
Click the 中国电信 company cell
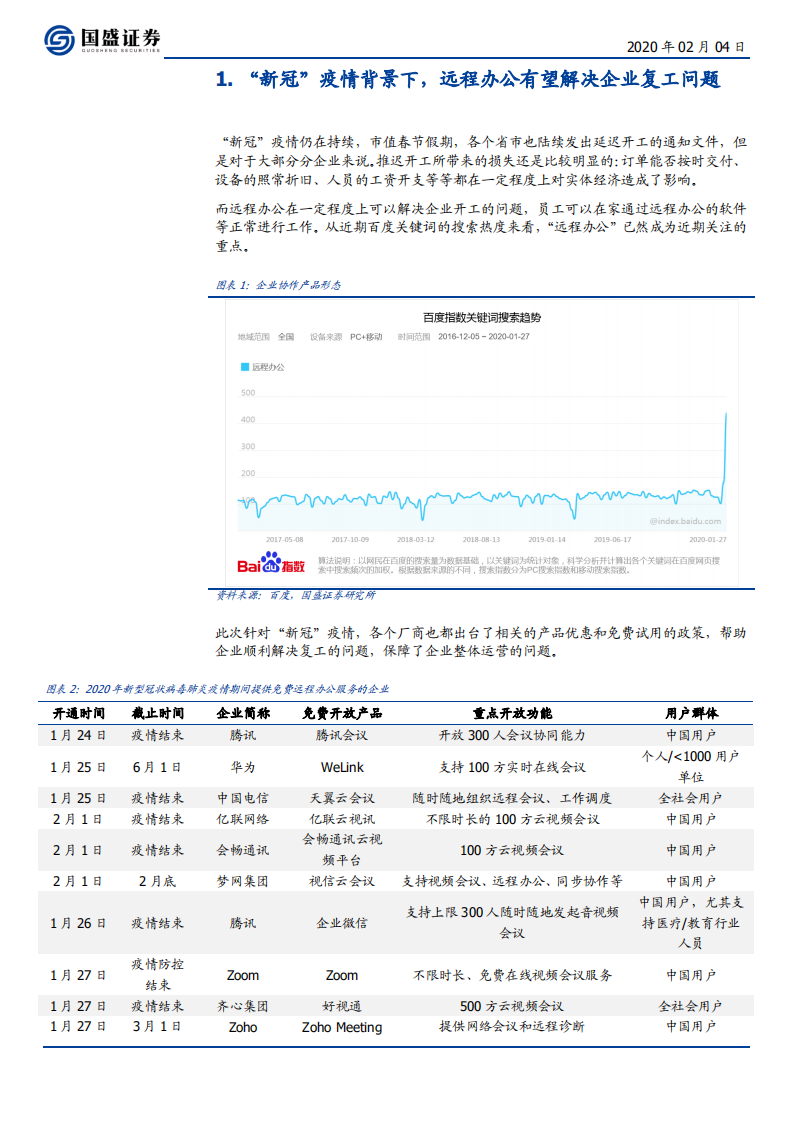pyautogui.click(x=243, y=799)
